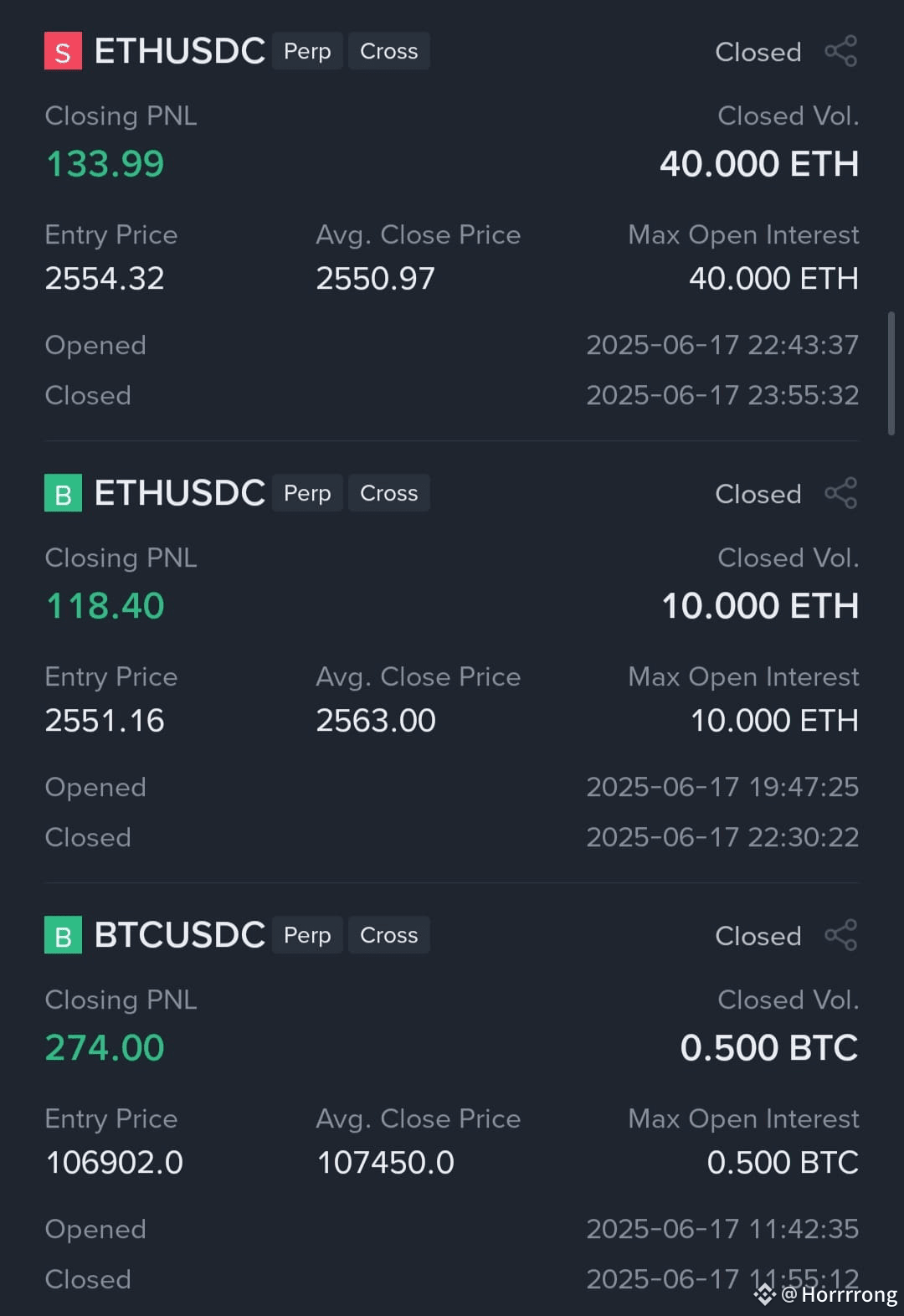Select Perp tag on ETHUSDC long trade
Viewport: 904px width, 1316px height.
pyautogui.click(x=307, y=493)
